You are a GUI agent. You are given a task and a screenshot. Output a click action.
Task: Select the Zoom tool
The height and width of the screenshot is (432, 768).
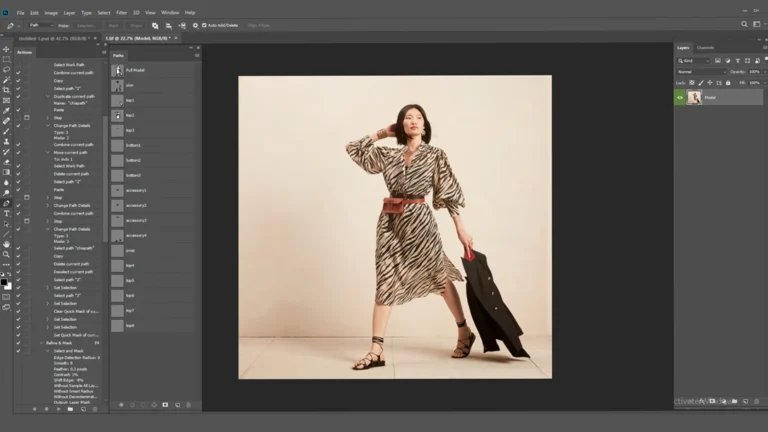click(6, 254)
